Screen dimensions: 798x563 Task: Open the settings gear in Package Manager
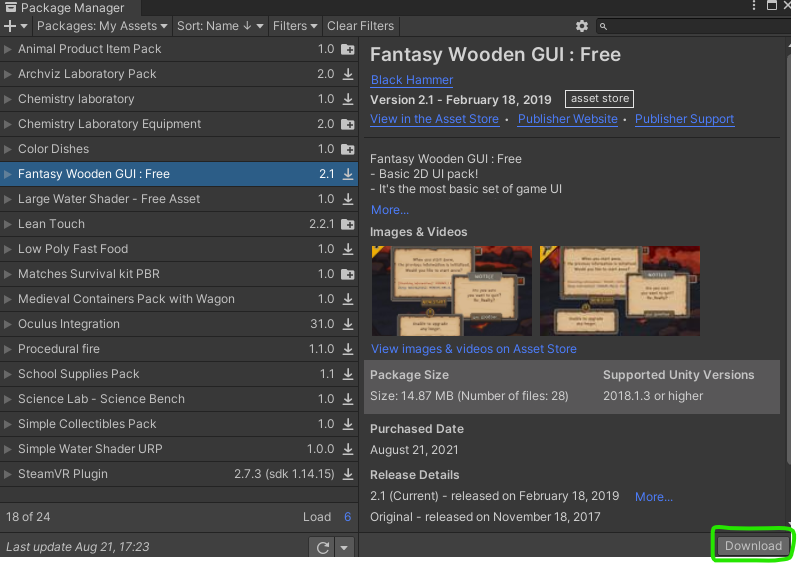tap(582, 26)
